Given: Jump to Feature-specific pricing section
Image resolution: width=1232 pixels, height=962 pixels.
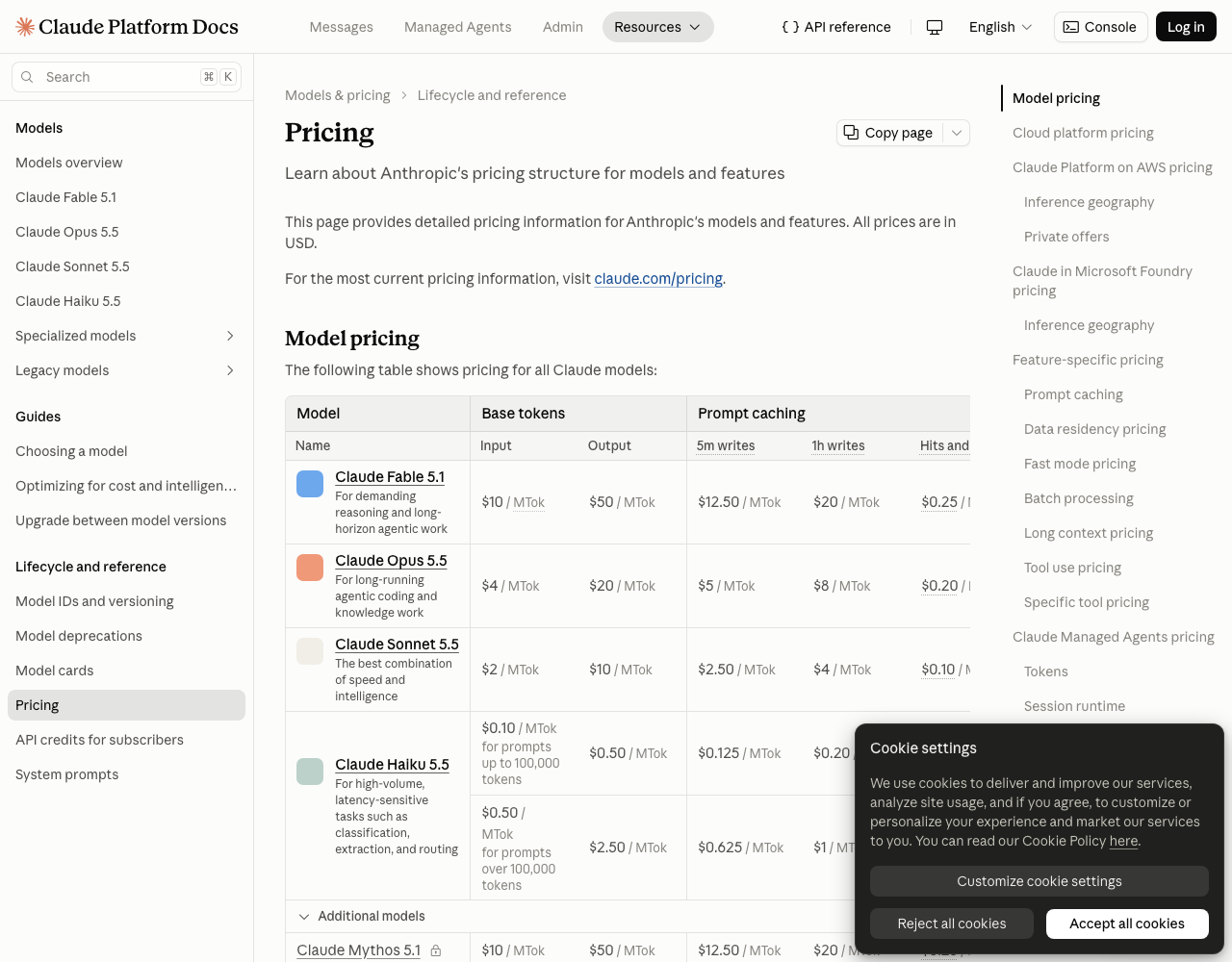Looking at the screenshot, I should click(x=1088, y=360).
